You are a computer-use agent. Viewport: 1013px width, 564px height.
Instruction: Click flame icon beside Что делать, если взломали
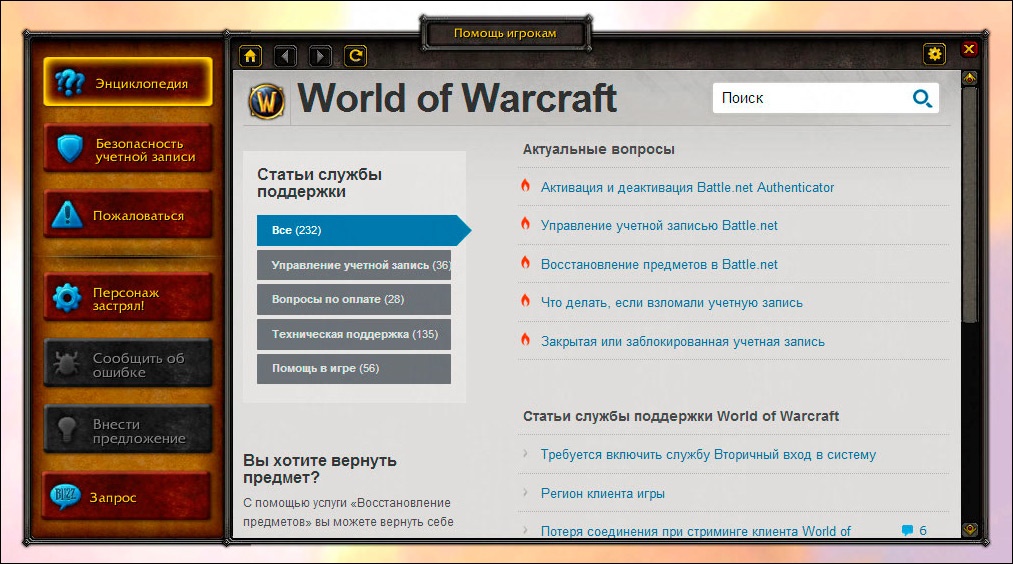click(x=525, y=300)
